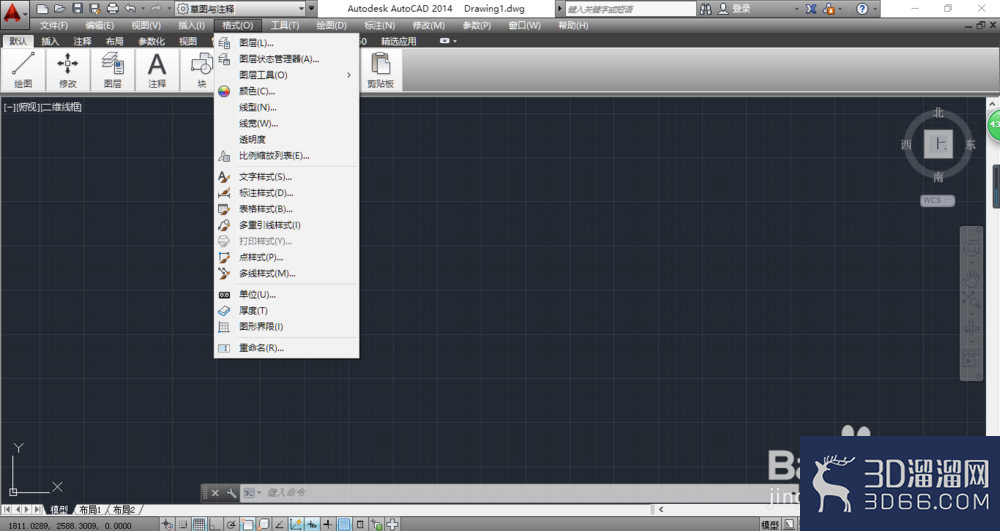Click the help question mark icon
Screen dimensions: 1000x531
click(862, 9)
